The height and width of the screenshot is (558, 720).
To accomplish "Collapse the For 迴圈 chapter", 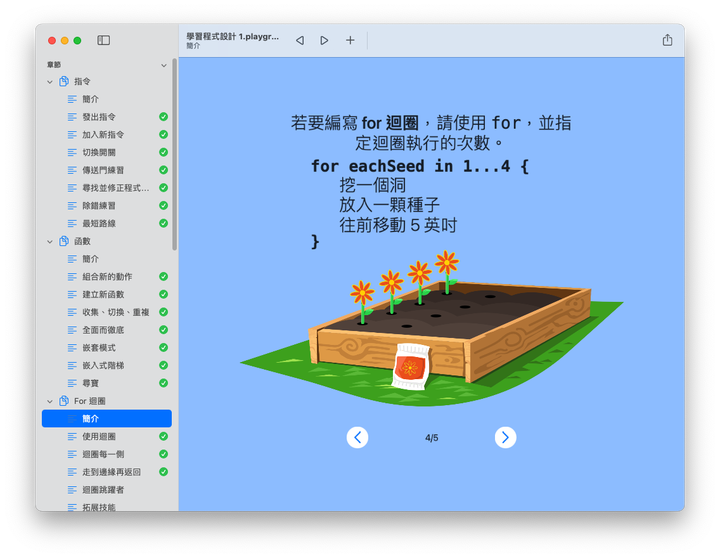I will 50,401.
